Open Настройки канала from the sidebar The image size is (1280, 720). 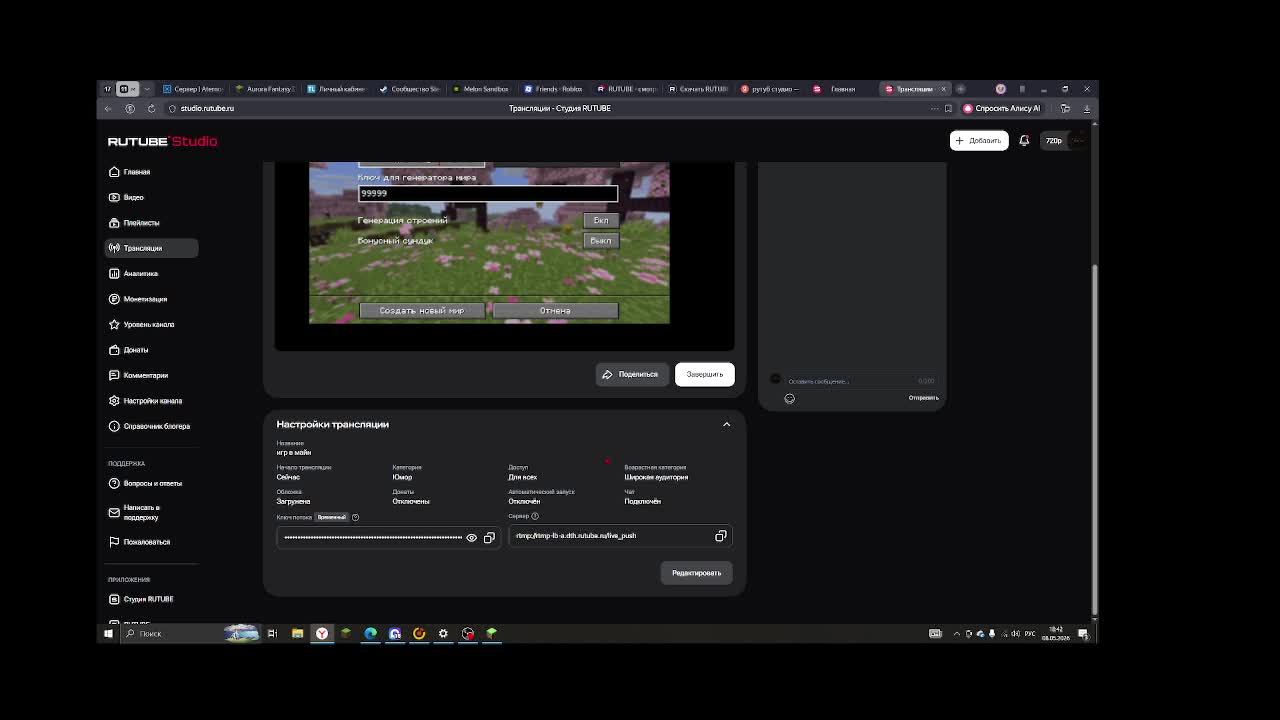[x=152, y=401]
